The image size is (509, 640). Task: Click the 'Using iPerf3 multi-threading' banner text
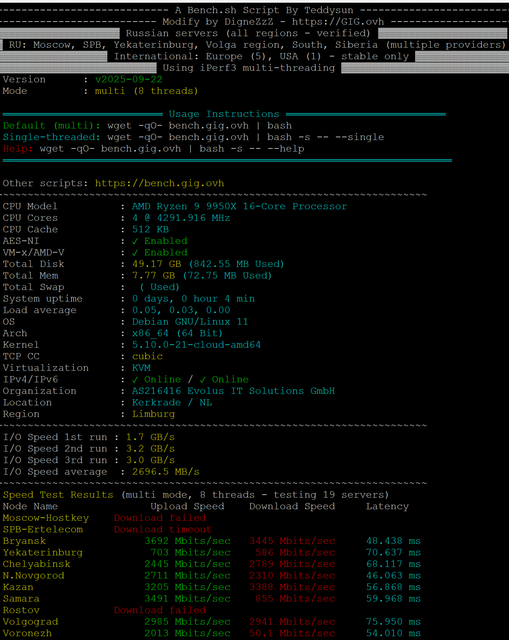pyautogui.click(x=249, y=68)
